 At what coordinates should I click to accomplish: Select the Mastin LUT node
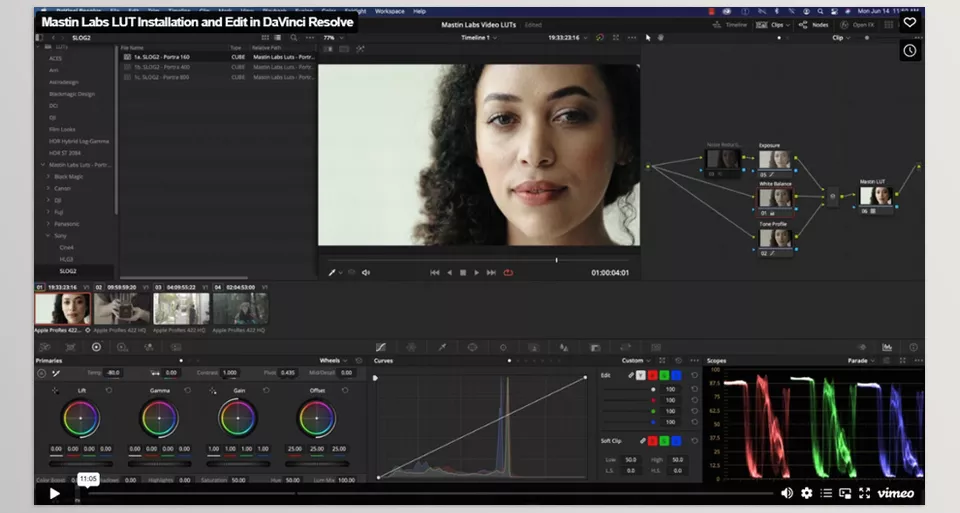coord(876,196)
